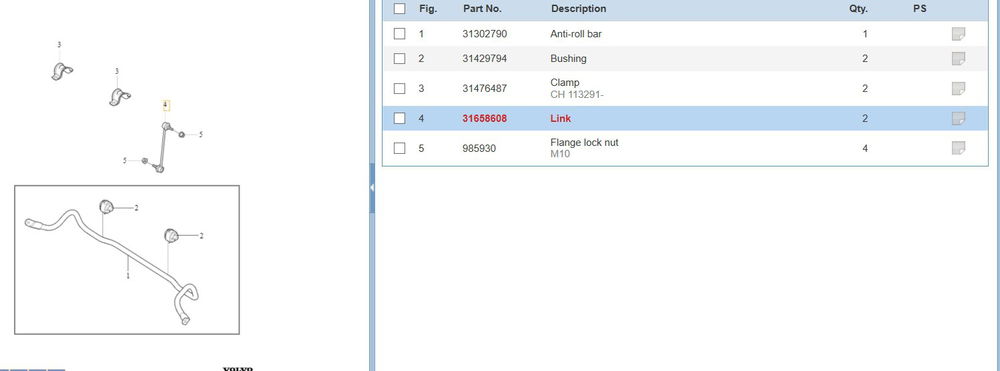
Task: Select the M10 size note
Action: [x=560, y=154]
